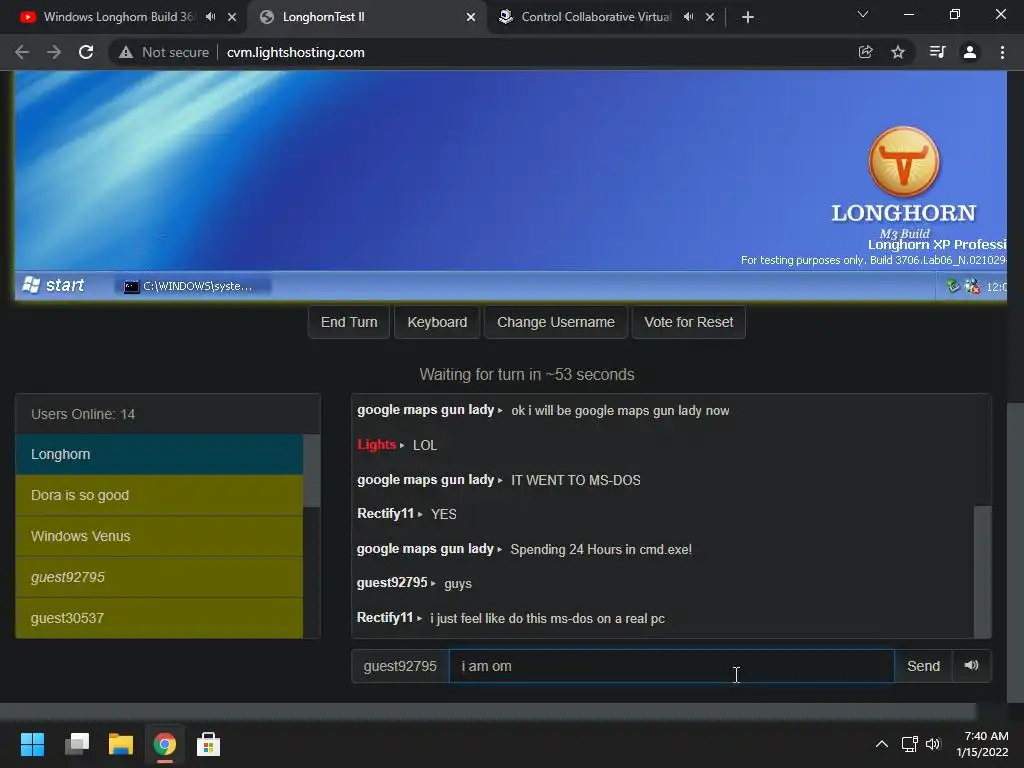Screen dimensions: 1024x768
Task: Close the LonghornTest II tab
Action: [x=471, y=17]
